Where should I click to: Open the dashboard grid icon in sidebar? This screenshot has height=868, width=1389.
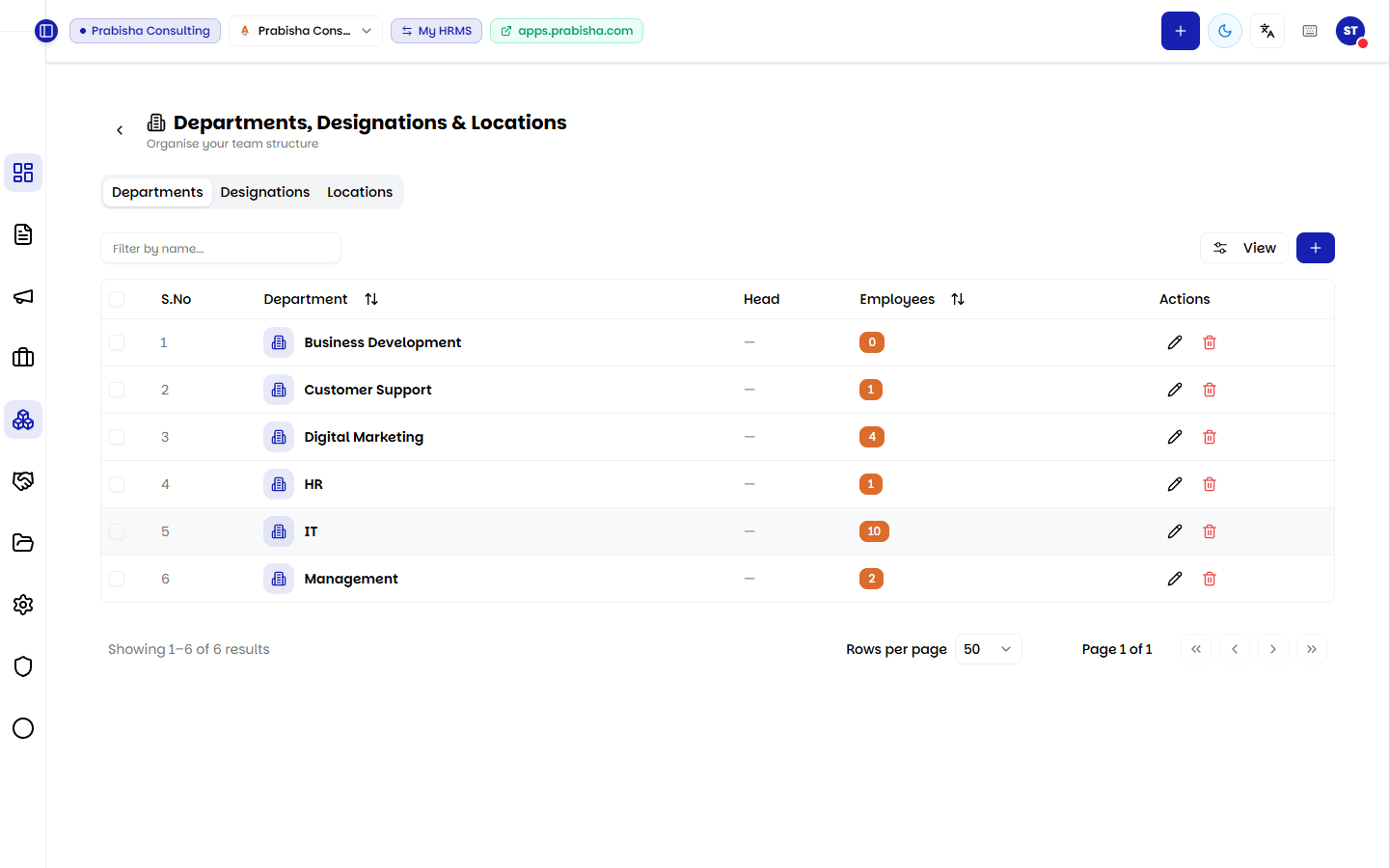pos(23,173)
